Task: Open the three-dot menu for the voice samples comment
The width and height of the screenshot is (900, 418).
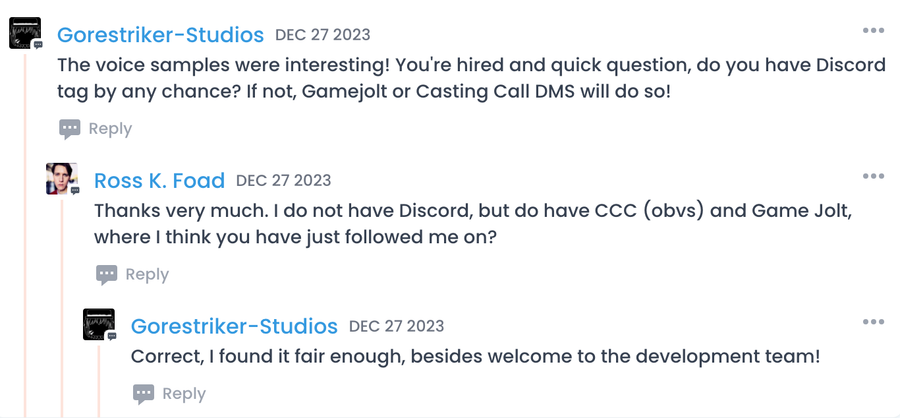Action: coord(873,30)
